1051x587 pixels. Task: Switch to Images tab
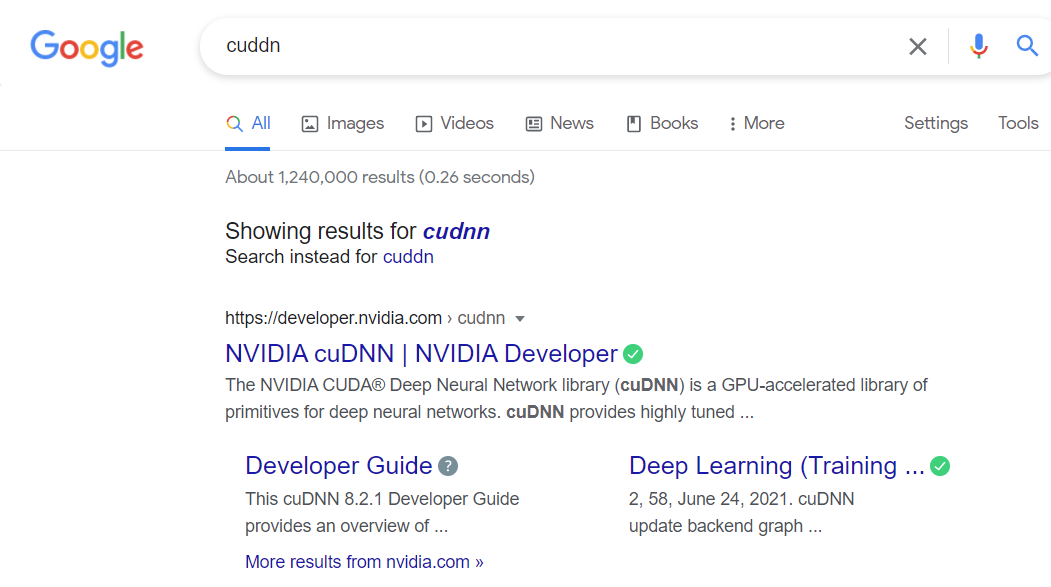(343, 123)
